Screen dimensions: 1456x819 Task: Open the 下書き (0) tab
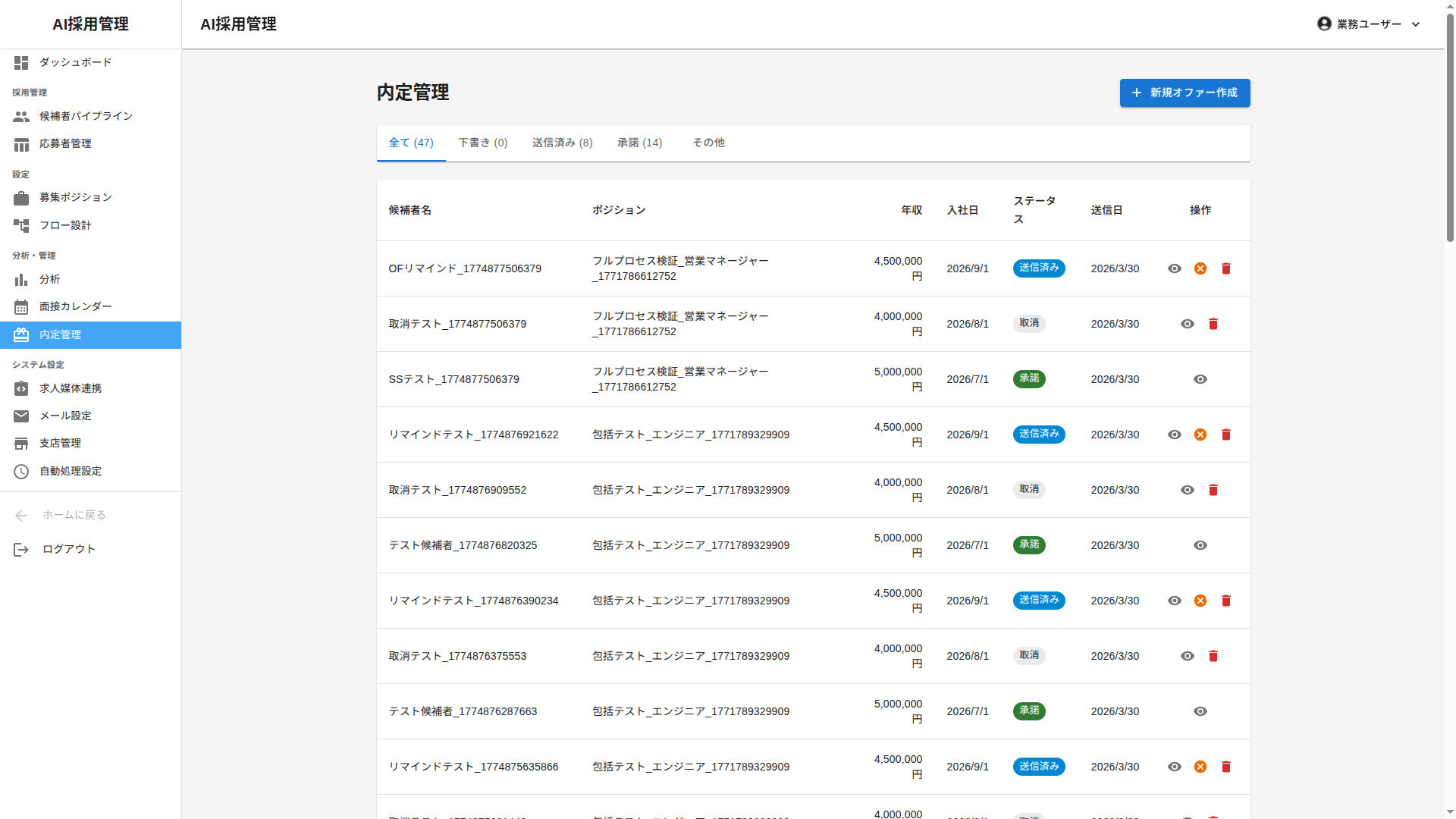tap(482, 143)
